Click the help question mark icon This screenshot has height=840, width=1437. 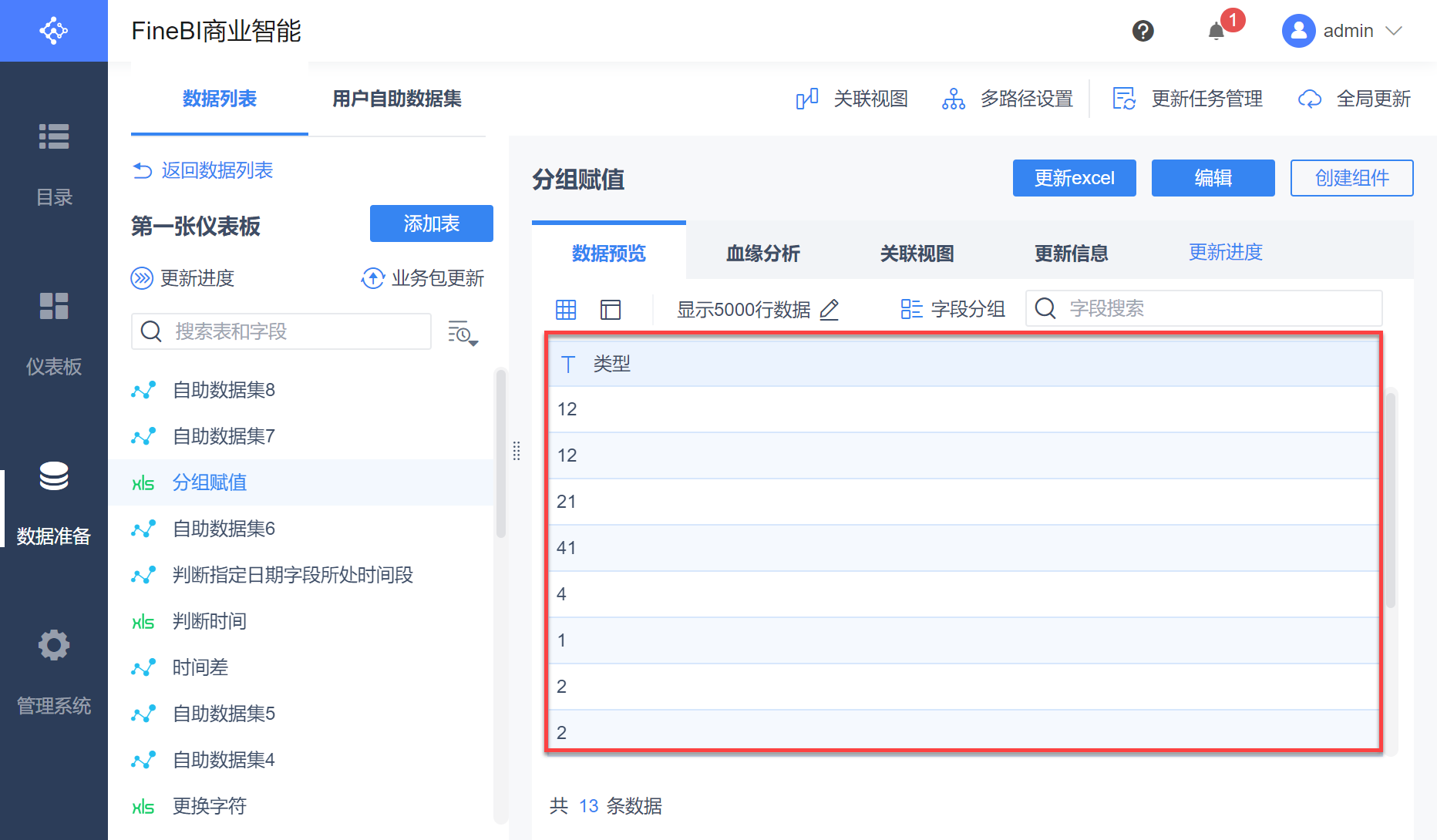tap(1143, 31)
